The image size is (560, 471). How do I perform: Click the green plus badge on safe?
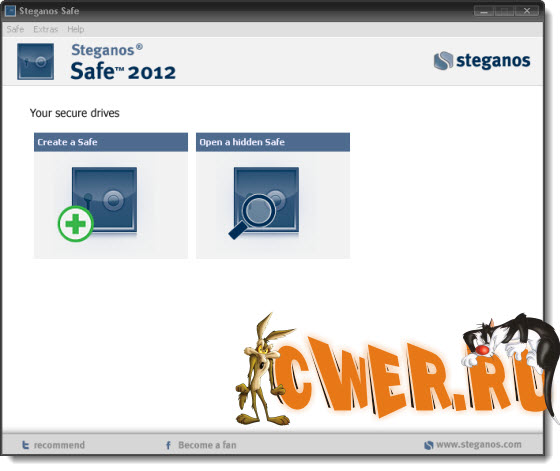click(75, 224)
